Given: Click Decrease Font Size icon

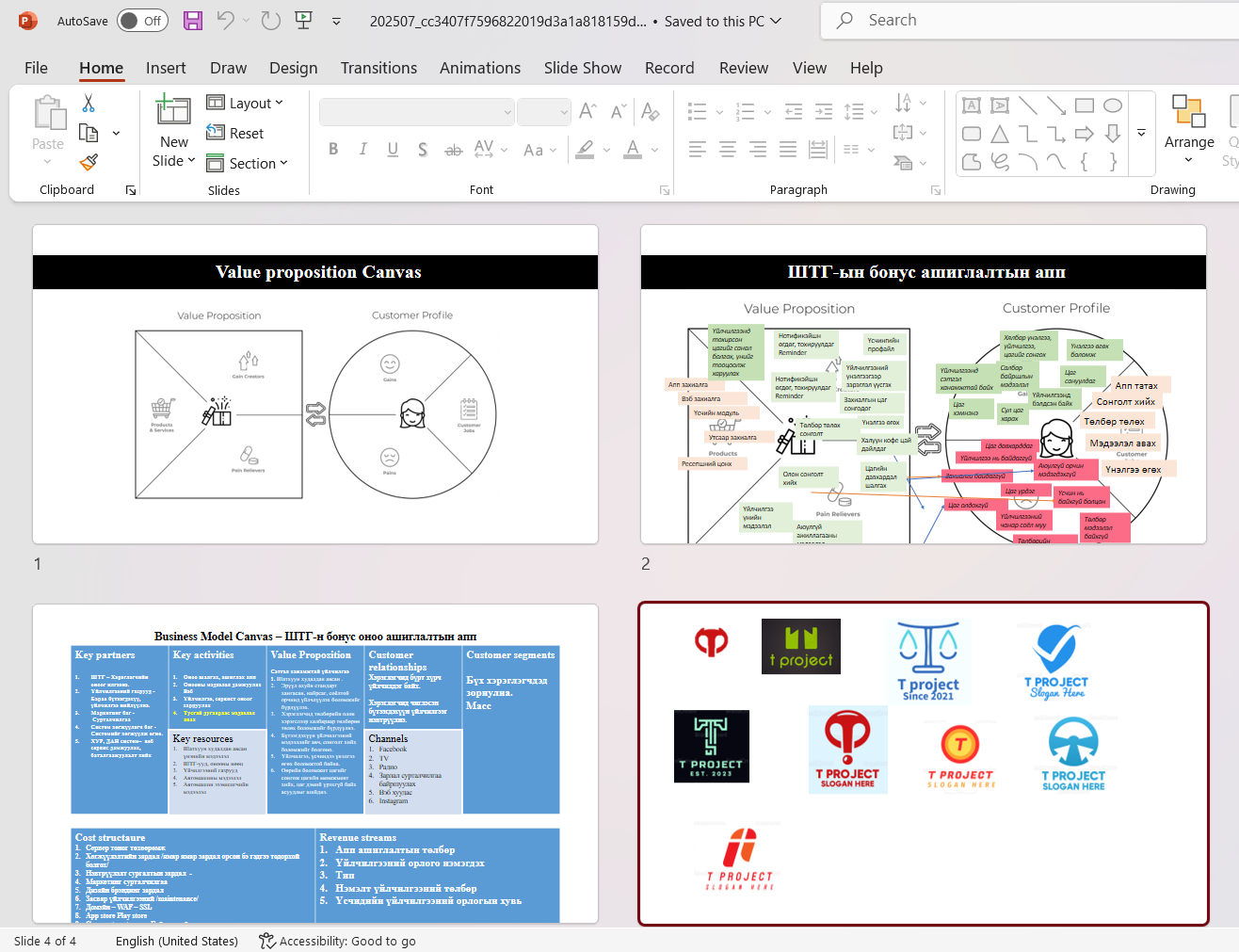Looking at the screenshot, I should point(619,111).
